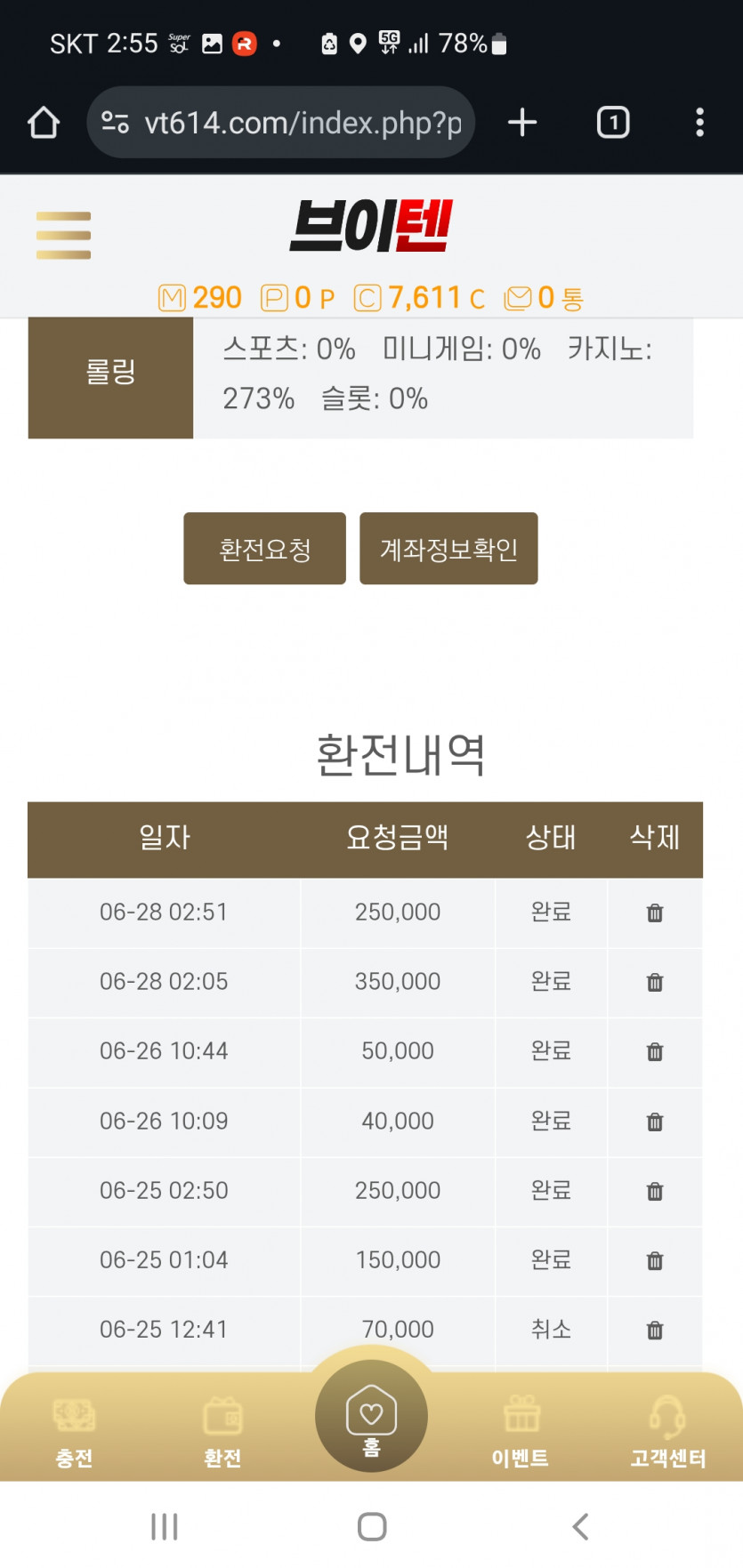
Task: Trash the 06-25 01:04 withdrawal entry
Action: (x=655, y=1260)
